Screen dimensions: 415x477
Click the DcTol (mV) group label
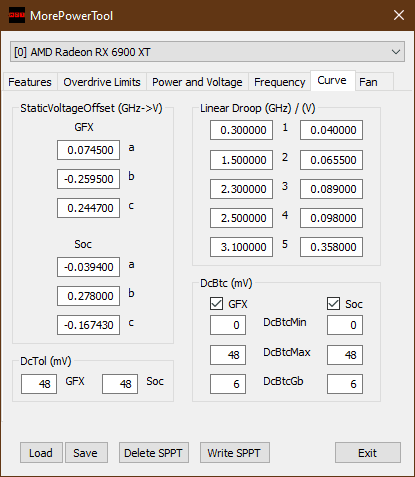[x=46, y=361]
